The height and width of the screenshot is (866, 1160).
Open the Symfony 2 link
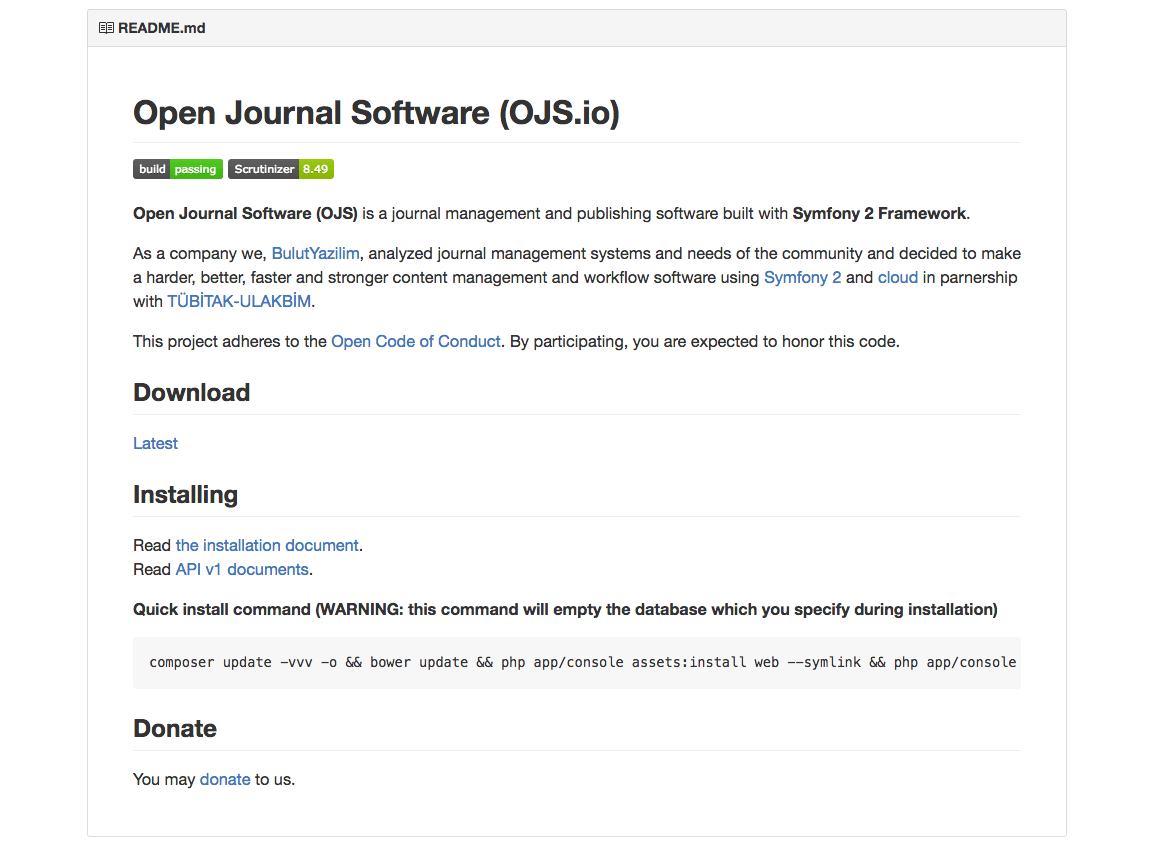point(802,277)
